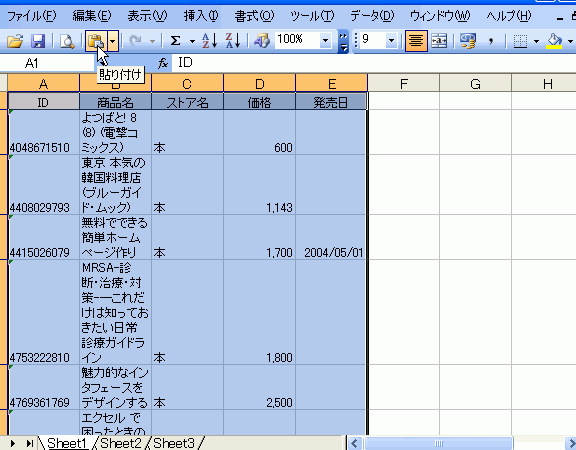Switch to the Sheet1 tab
Image resolution: width=576 pixels, height=450 pixels.
[x=68, y=443]
